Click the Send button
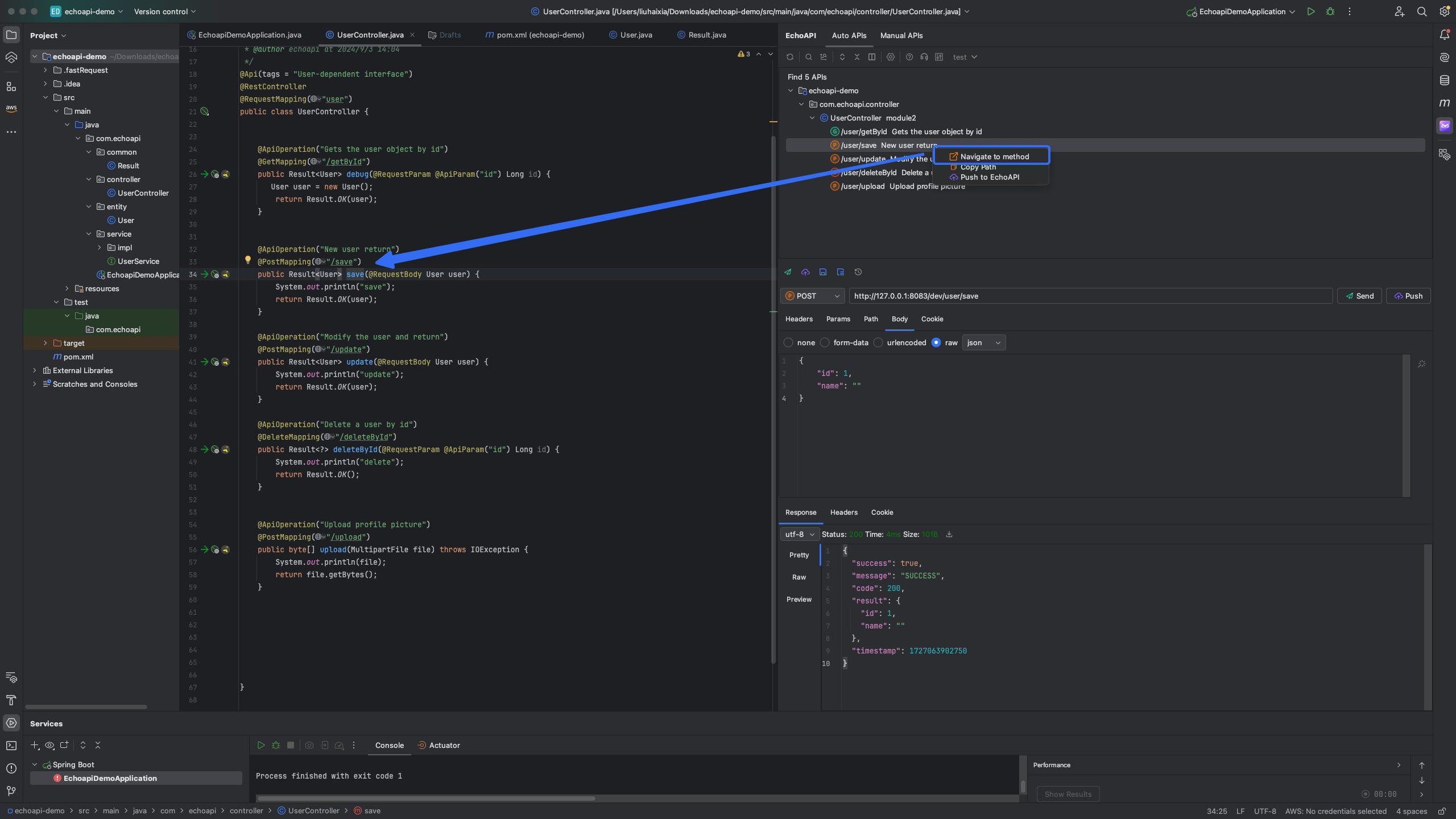 (x=1359, y=296)
